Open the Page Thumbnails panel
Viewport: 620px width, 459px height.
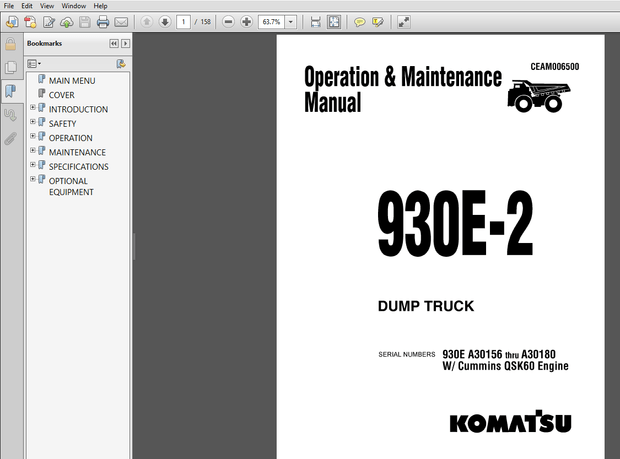tap(10, 67)
